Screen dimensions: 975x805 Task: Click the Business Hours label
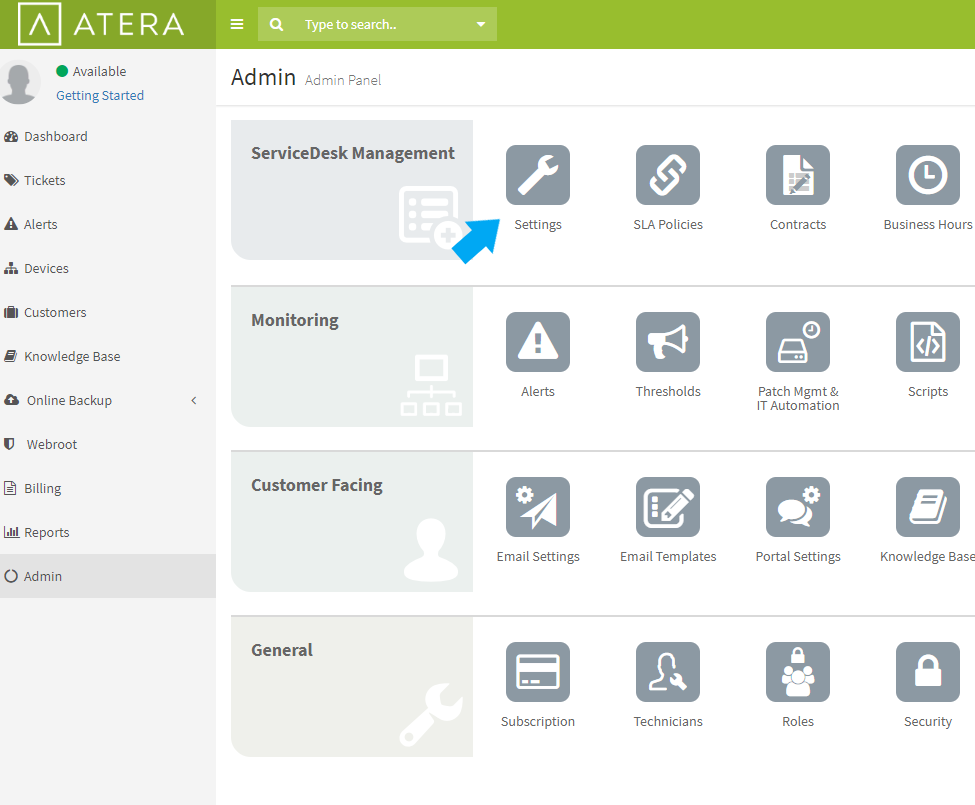point(928,224)
